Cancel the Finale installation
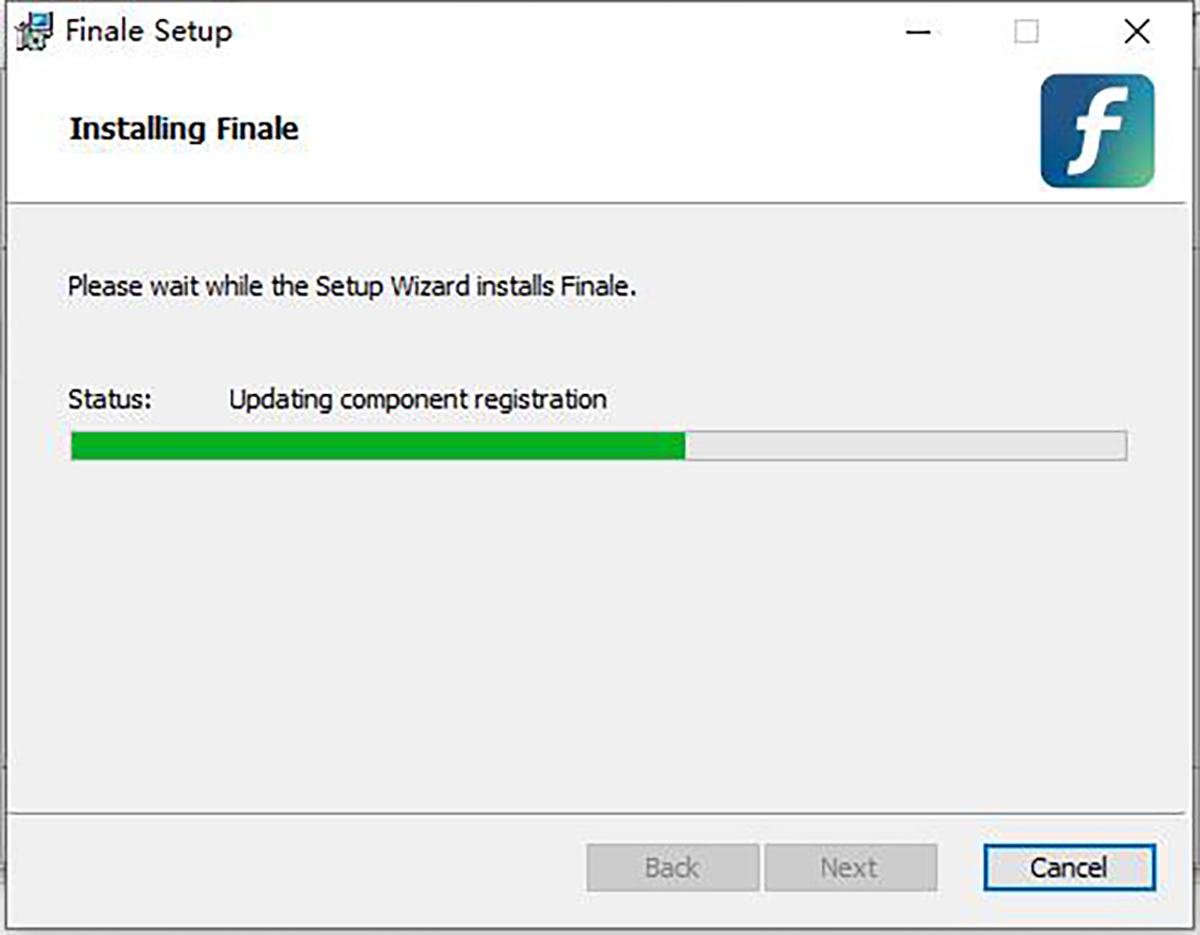This screenshot has height=935, width=1200. [x=1068, y=867]
